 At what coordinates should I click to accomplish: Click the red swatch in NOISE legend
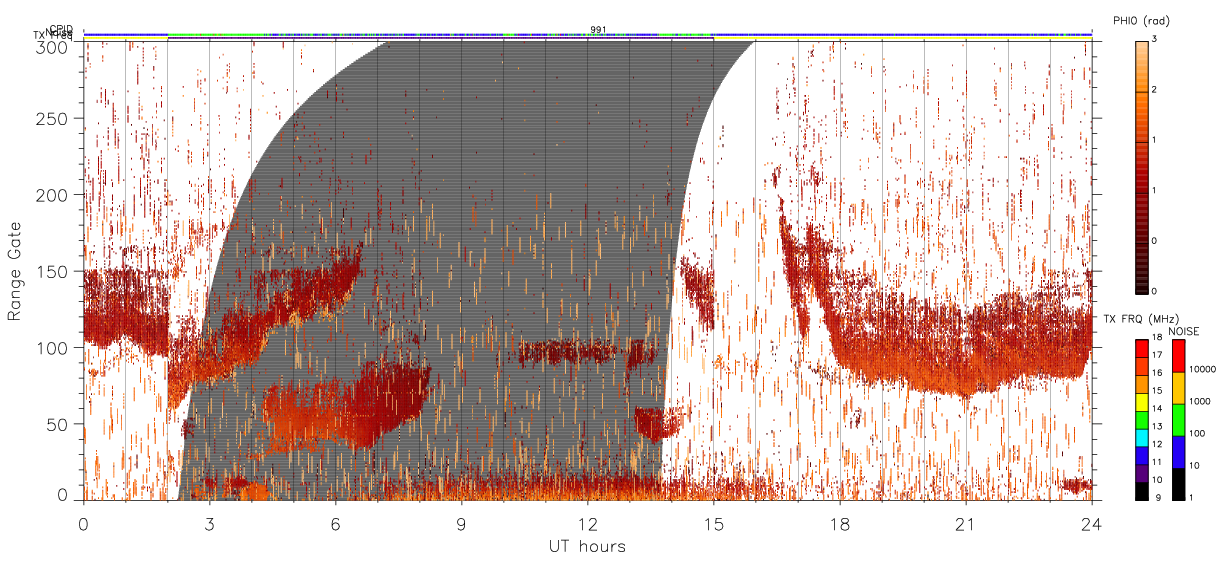[1178, 356]
